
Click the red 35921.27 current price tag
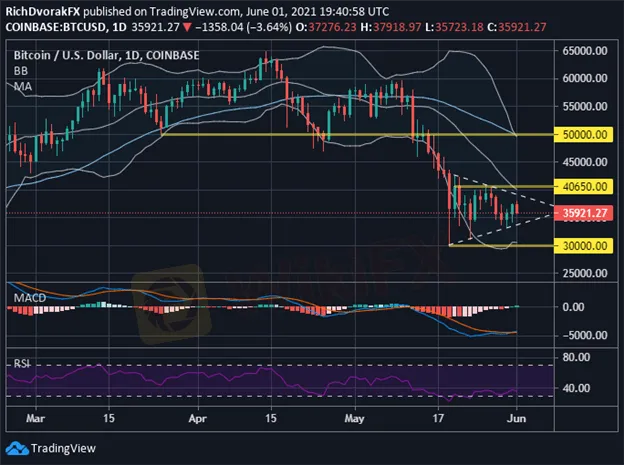point(583,213)
